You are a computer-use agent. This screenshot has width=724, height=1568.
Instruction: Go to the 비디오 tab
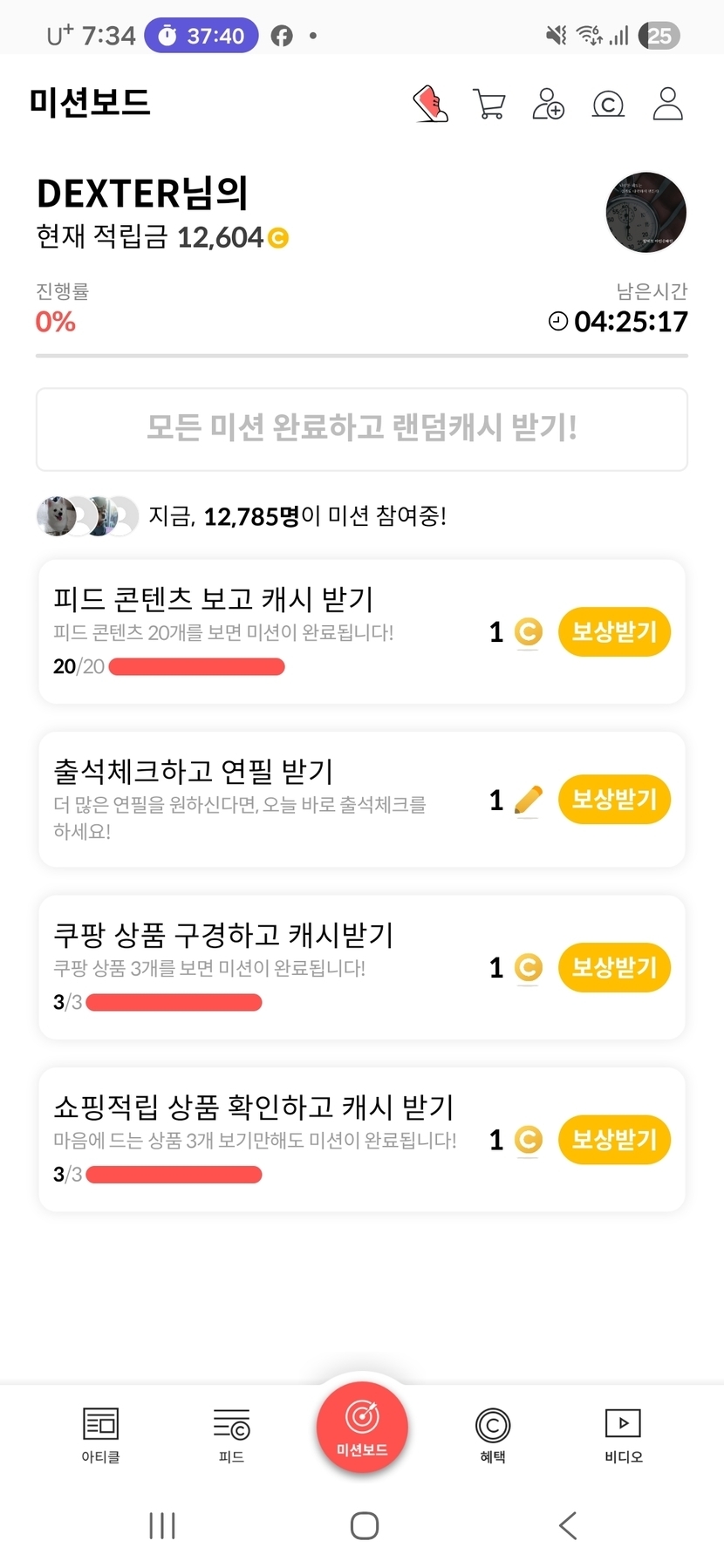click(623, 1435)
